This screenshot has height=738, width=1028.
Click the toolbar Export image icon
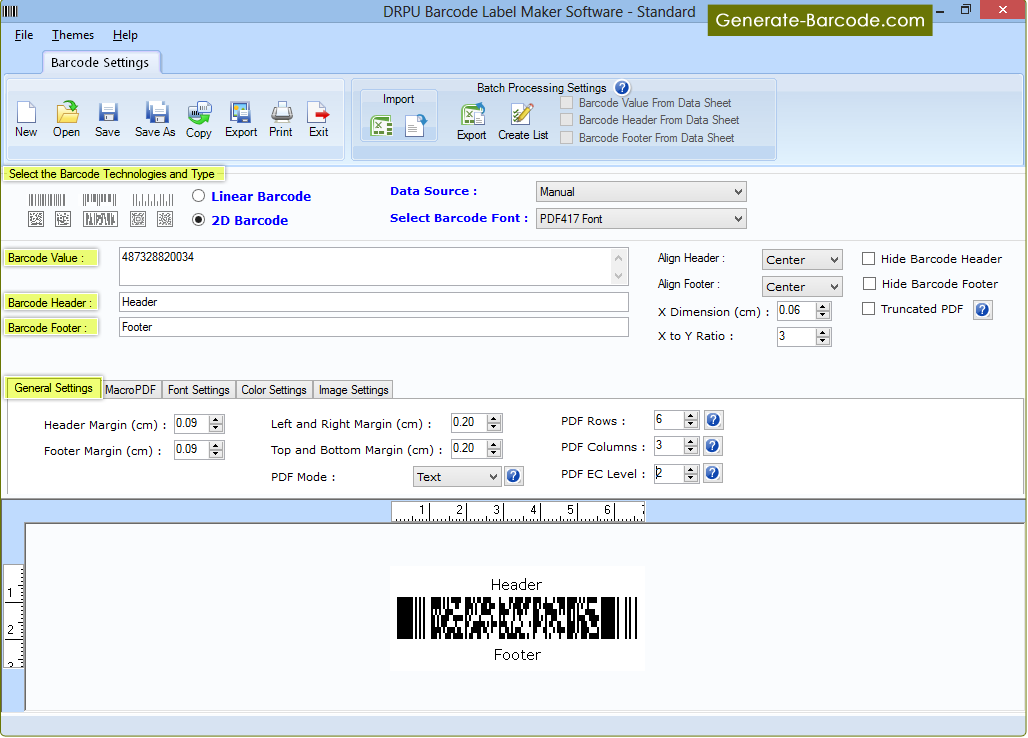click(x=241, y=119)
